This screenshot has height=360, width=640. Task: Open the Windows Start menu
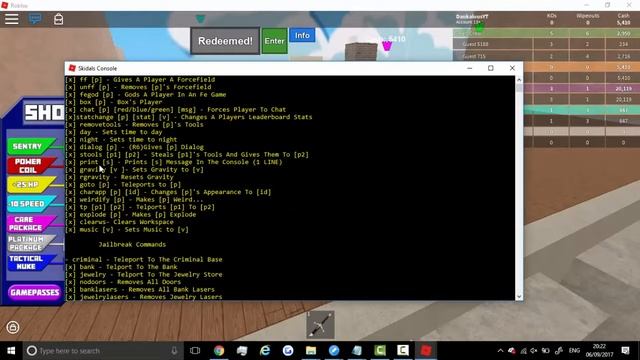(x=11, y=351)
